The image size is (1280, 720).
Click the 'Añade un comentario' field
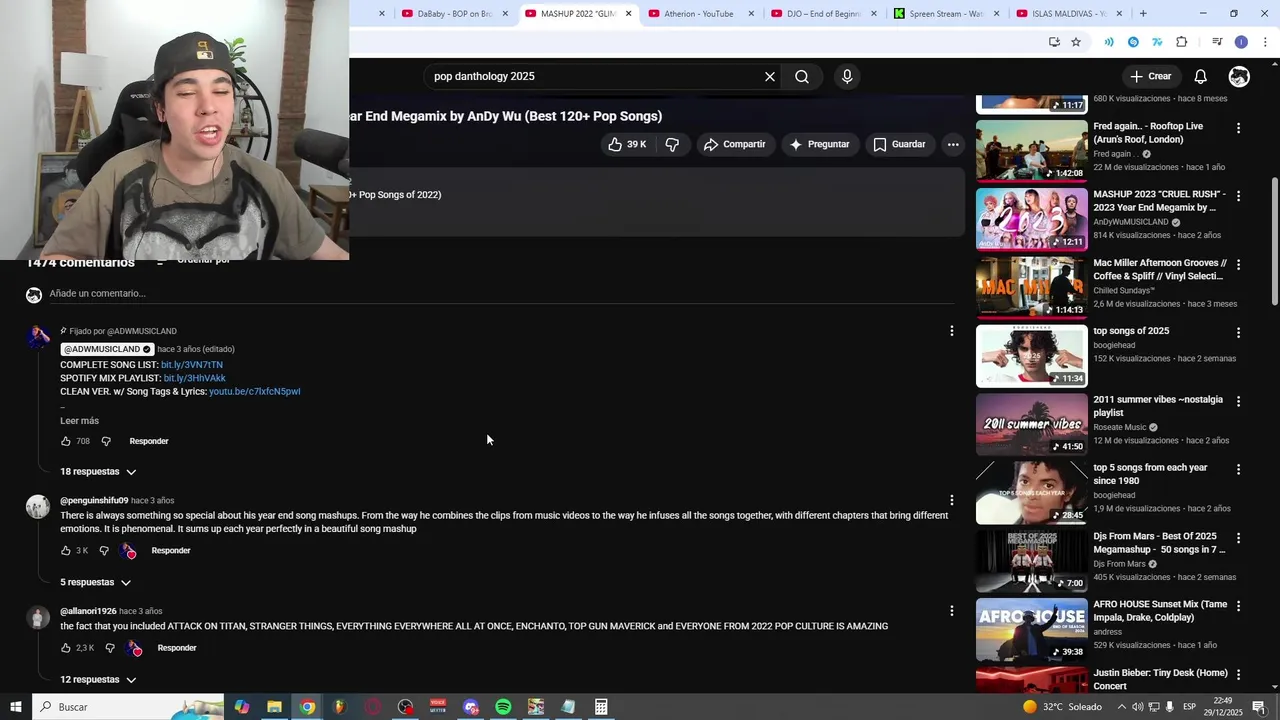500,293
